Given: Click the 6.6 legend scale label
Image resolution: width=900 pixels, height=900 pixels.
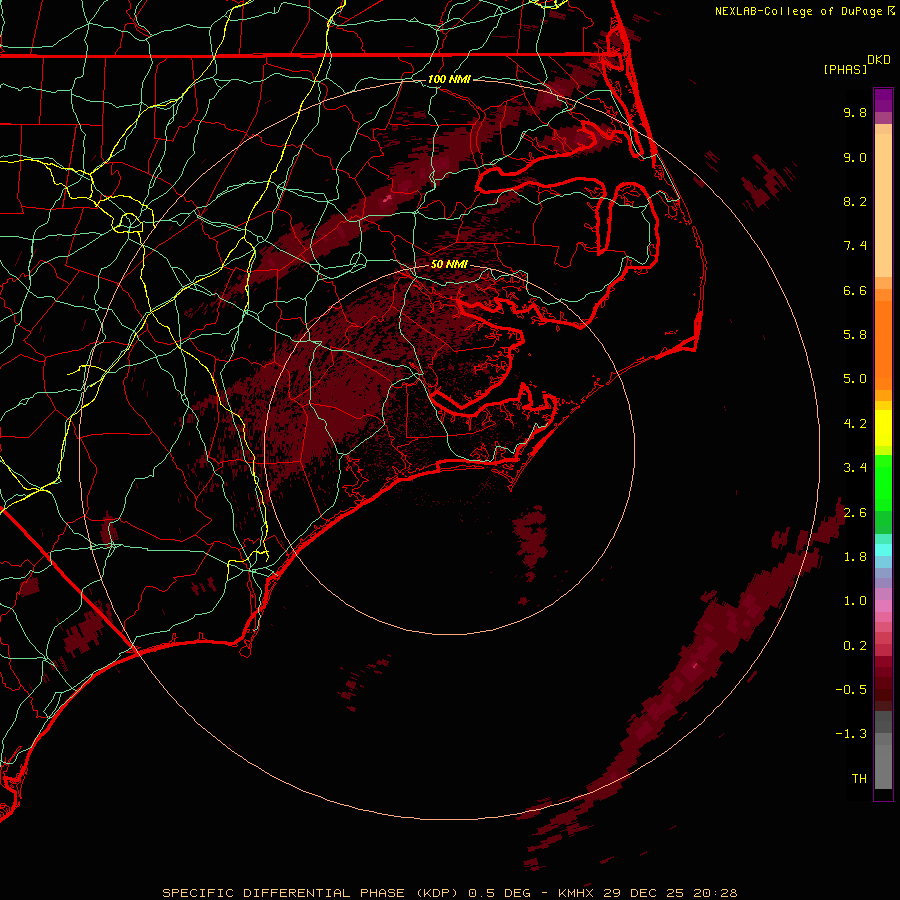Looking at the screenshot, I should click(855, 290).
